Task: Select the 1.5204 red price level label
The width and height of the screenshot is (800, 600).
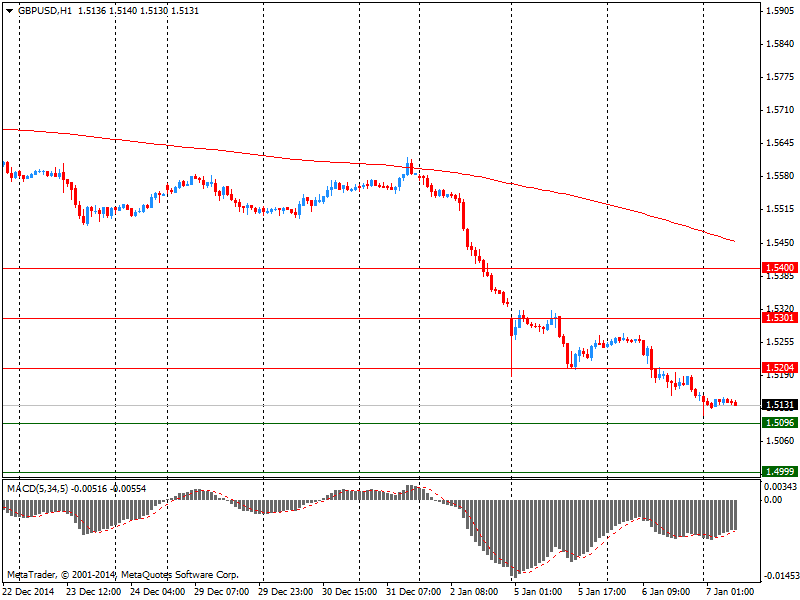Action: click(x=780, y=368)
